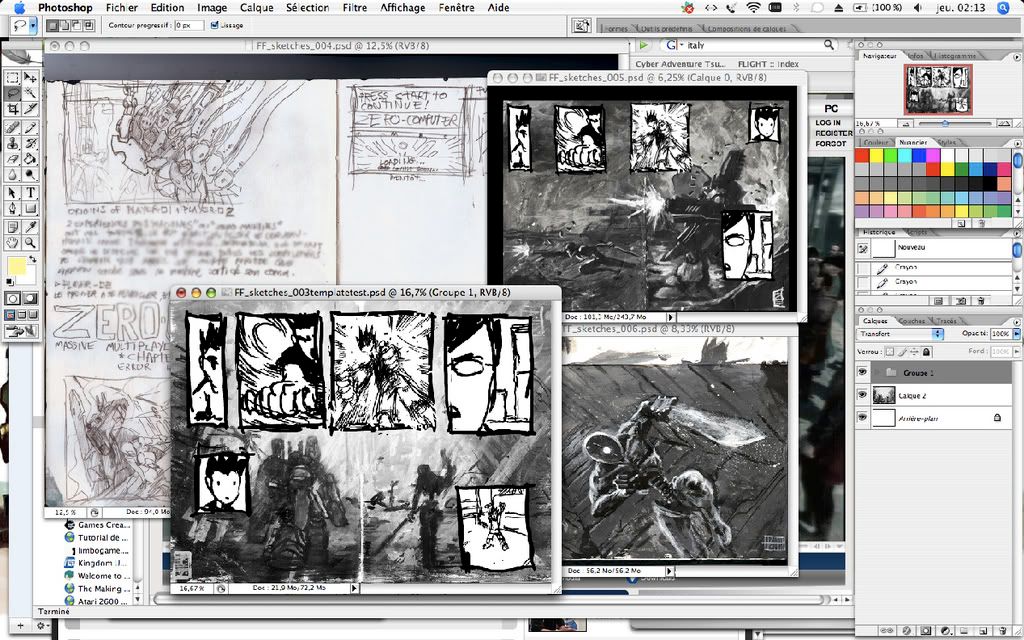Select the Pen tool

coord(12,208)
